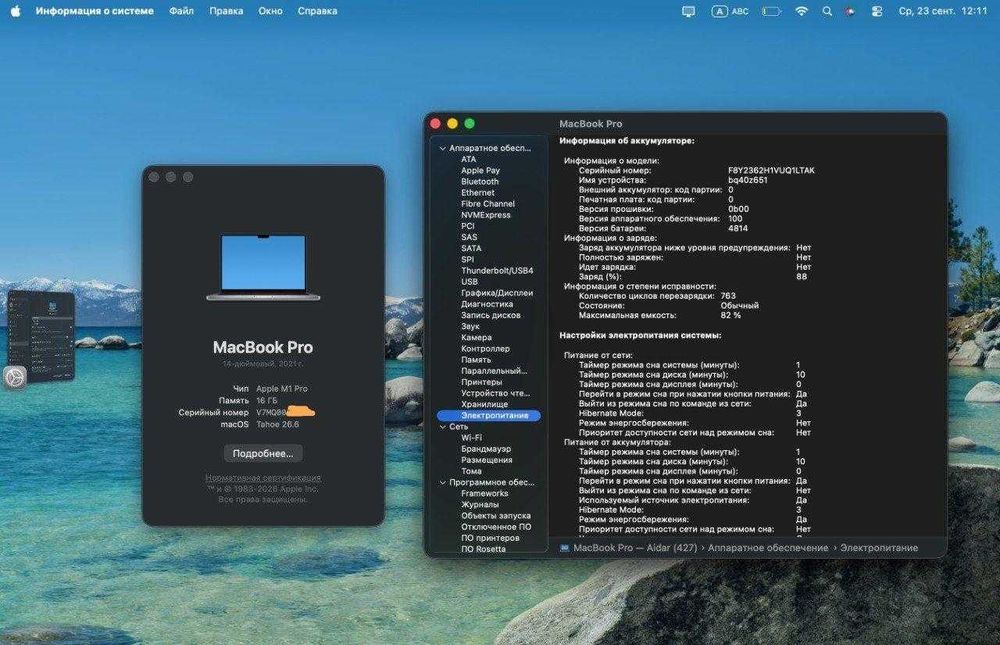Select Хранилище in the sidebar
This screenshot has width=1000, height=645.
(x=484, y=404)
